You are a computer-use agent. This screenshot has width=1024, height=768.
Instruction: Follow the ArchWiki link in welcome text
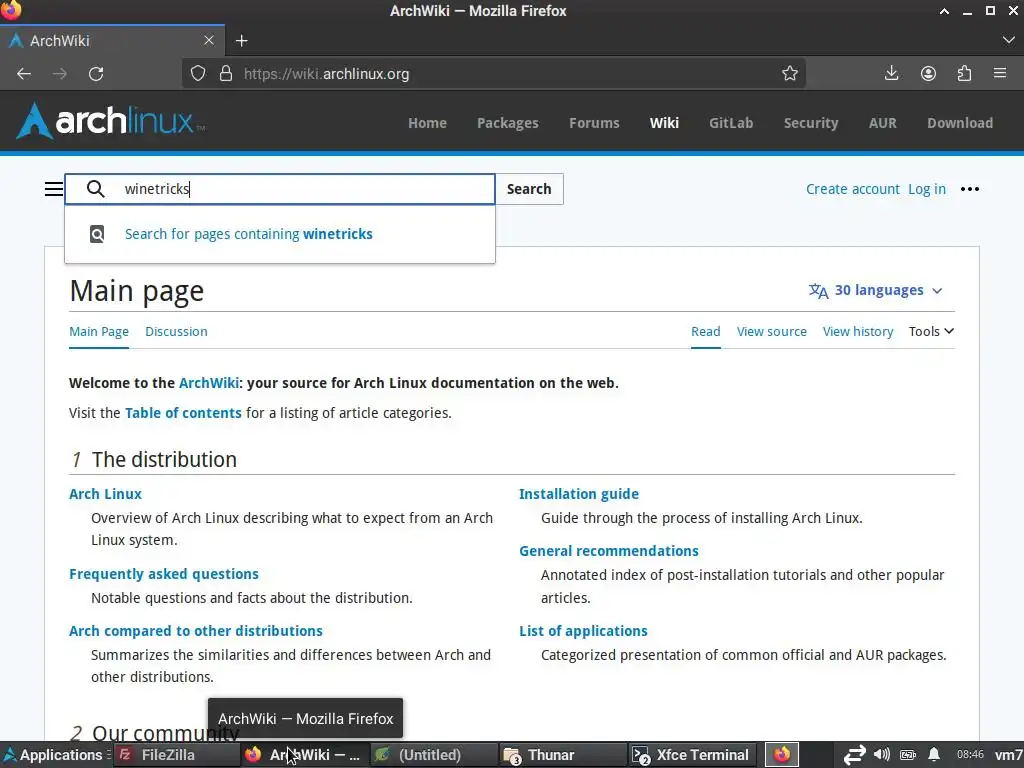tap(209, 383)
